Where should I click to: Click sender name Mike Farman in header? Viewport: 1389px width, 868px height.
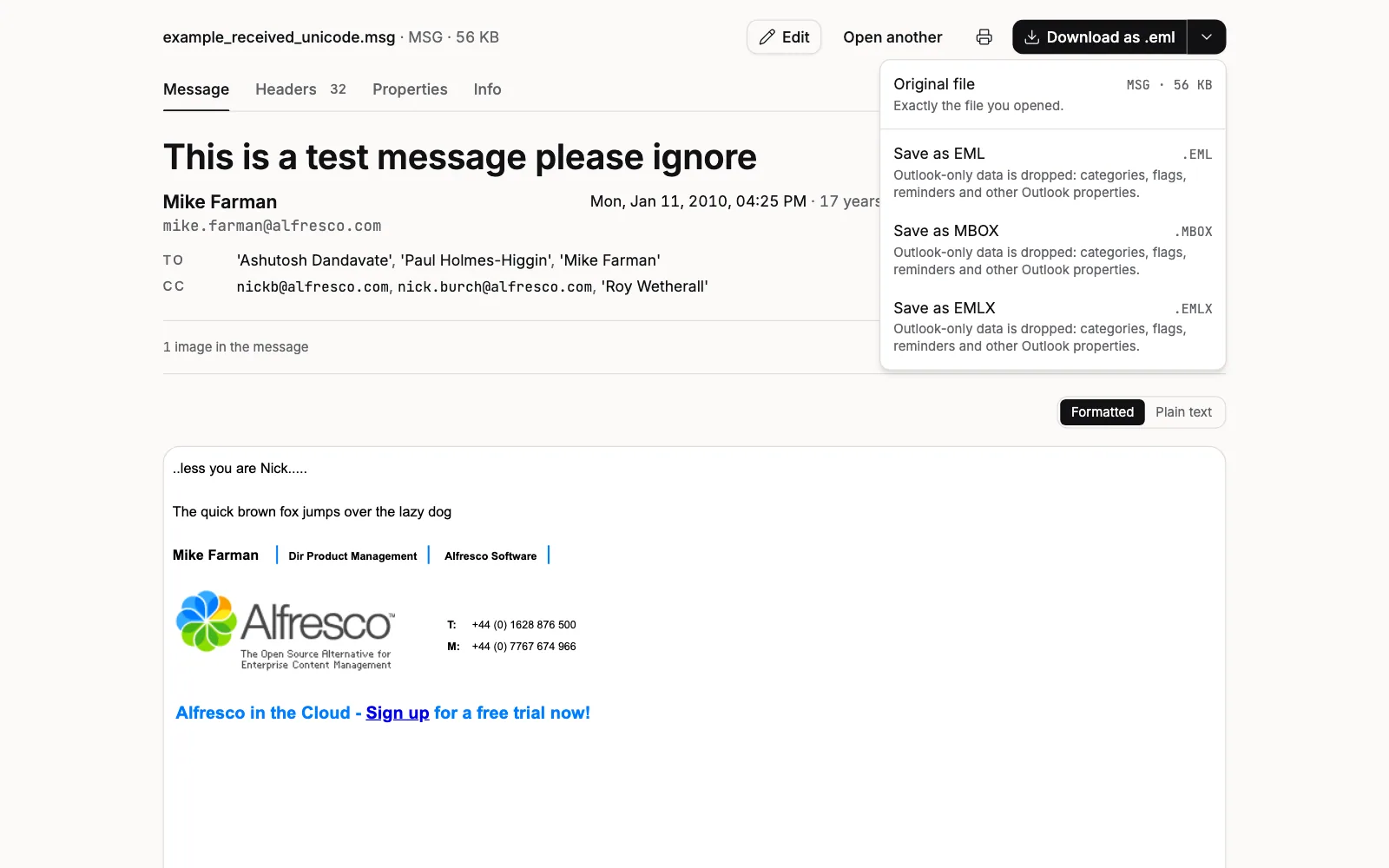[220, 201]
